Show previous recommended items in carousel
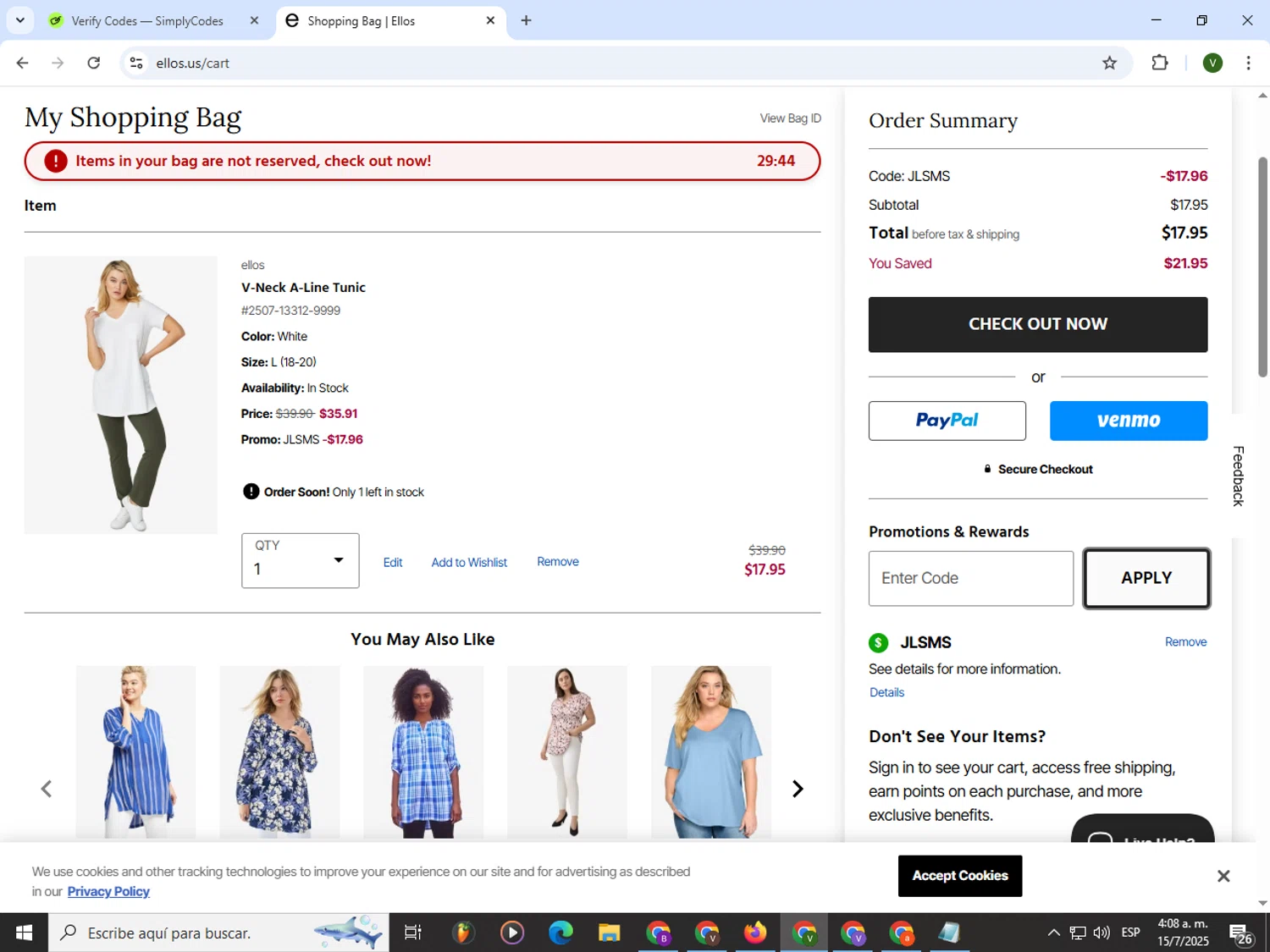This screenshot has width=1270, height=952. point(47,789)
